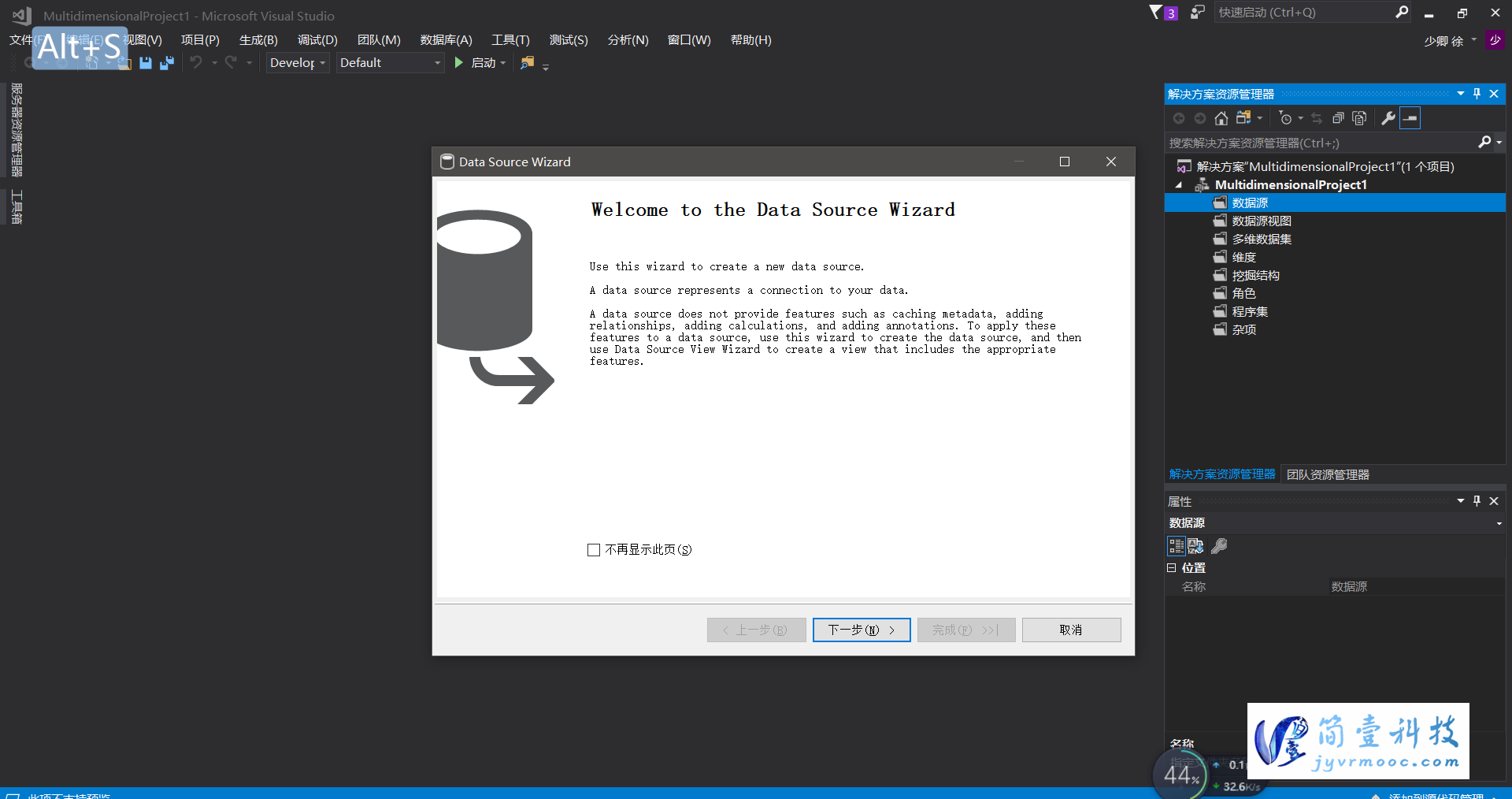The image size is (1512, 799).
Task: Pin the Properties panel with pushpin icon
Action: point(1477,500)
